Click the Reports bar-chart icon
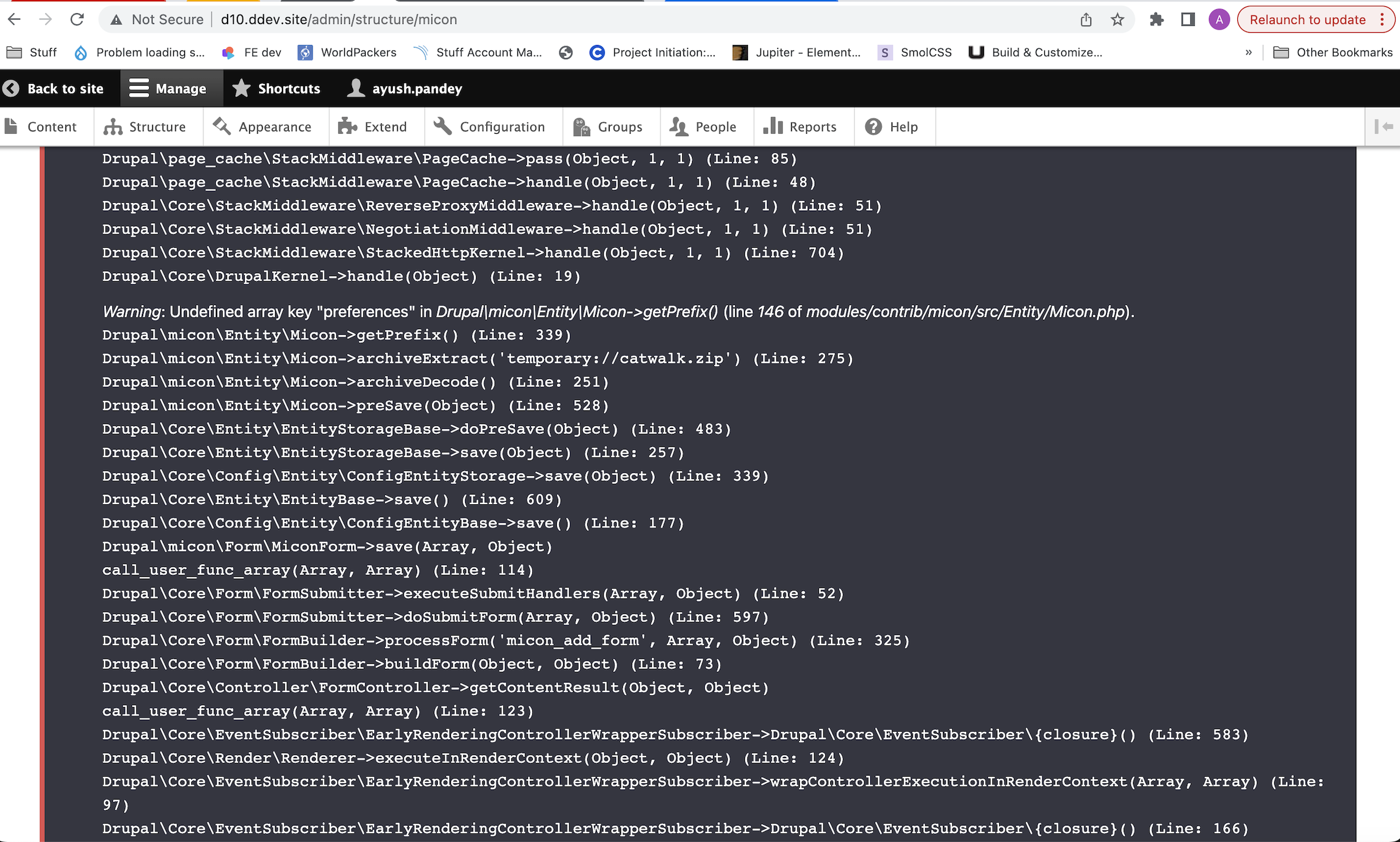 pos(773,126)
